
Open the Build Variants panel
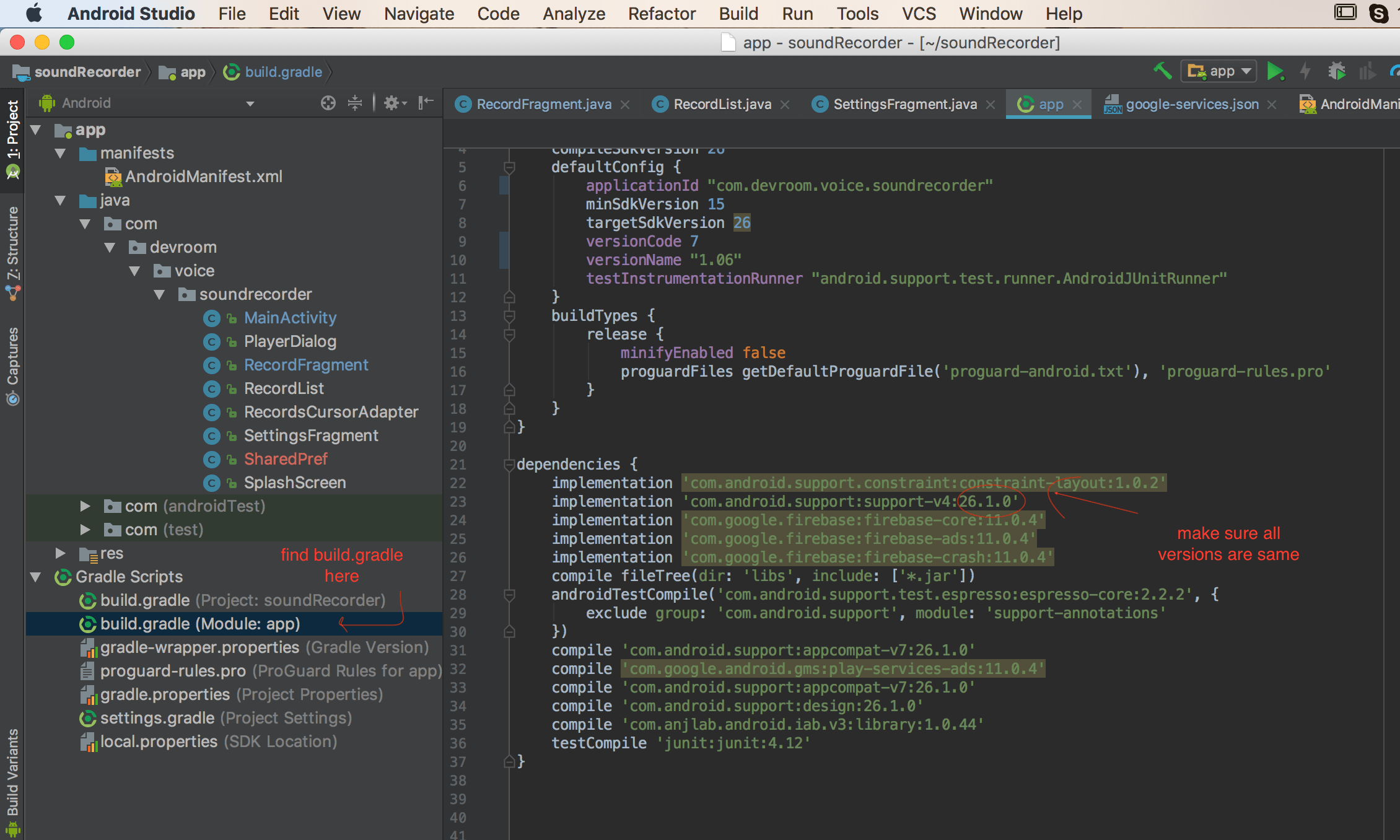point(12,777)
